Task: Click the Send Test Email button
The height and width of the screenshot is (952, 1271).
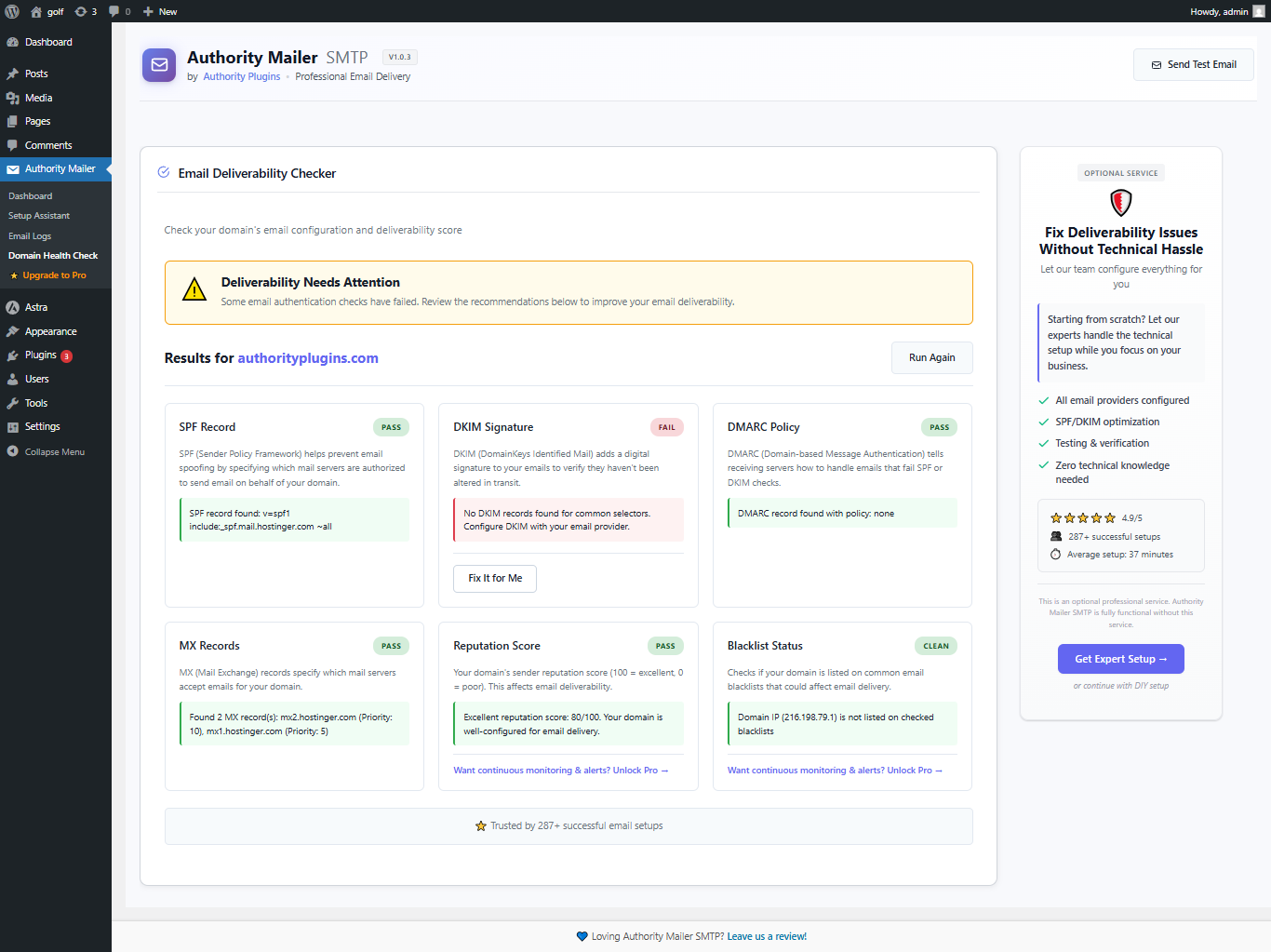Action: pyautogui.click(x=1193, y=64)
